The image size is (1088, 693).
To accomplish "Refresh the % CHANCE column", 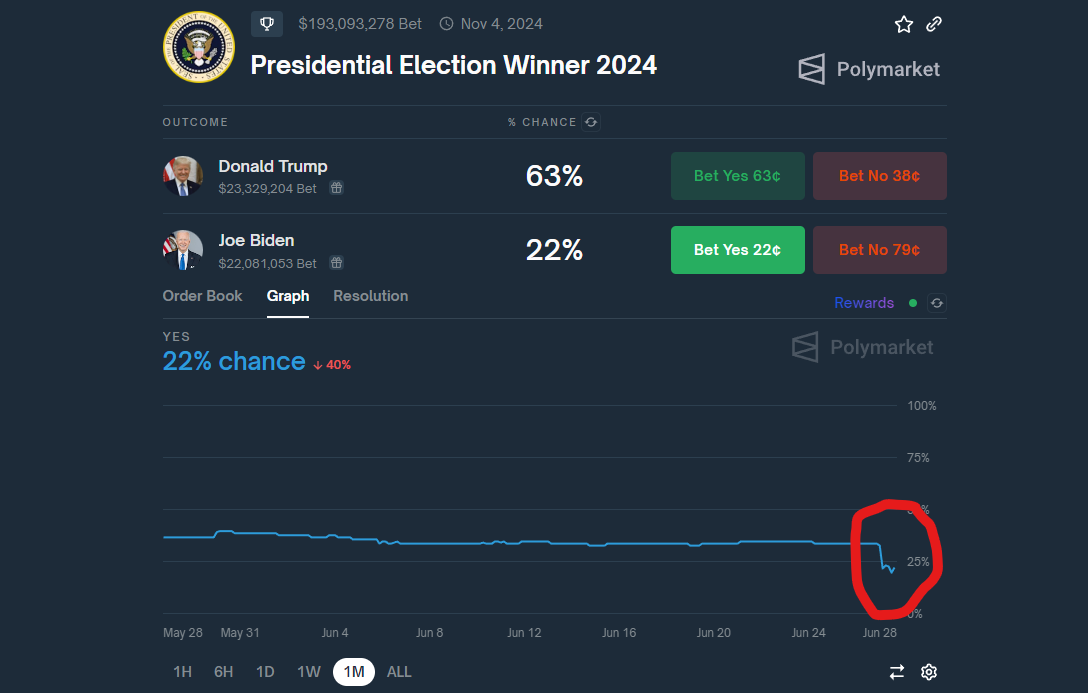I will click(590, 122).
